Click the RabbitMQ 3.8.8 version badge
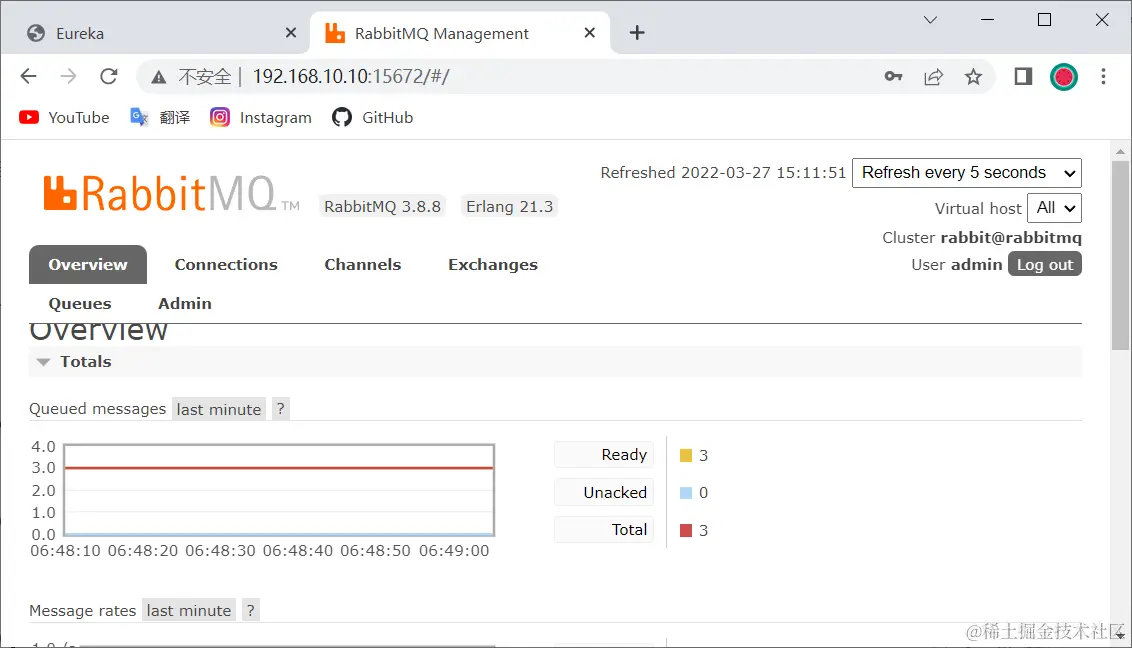This screenshot has height=648, width=1132. (383, 206)
